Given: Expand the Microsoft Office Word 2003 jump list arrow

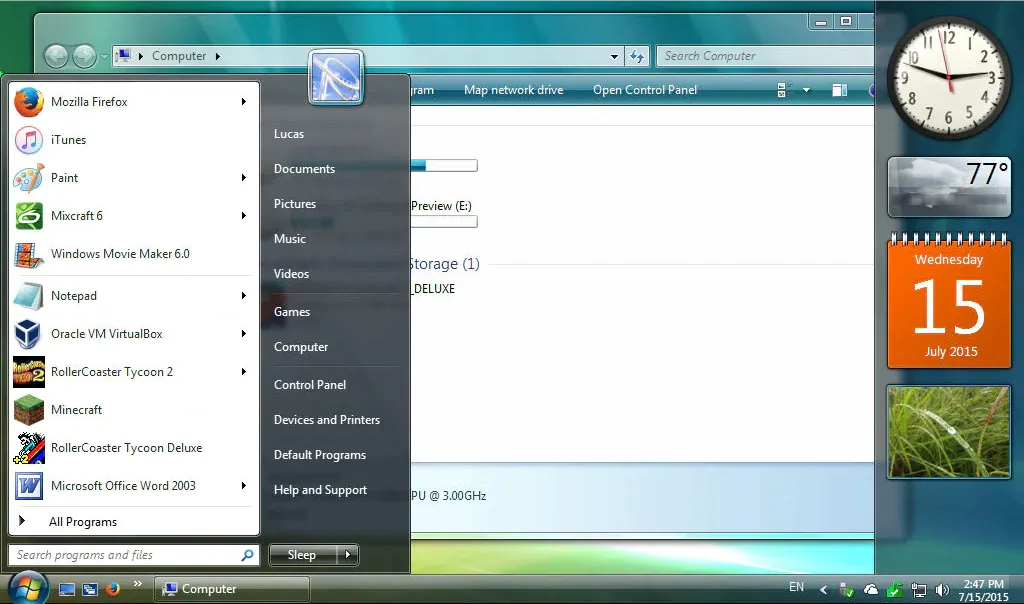Looking at the screenshot, I should coord(244,485).
